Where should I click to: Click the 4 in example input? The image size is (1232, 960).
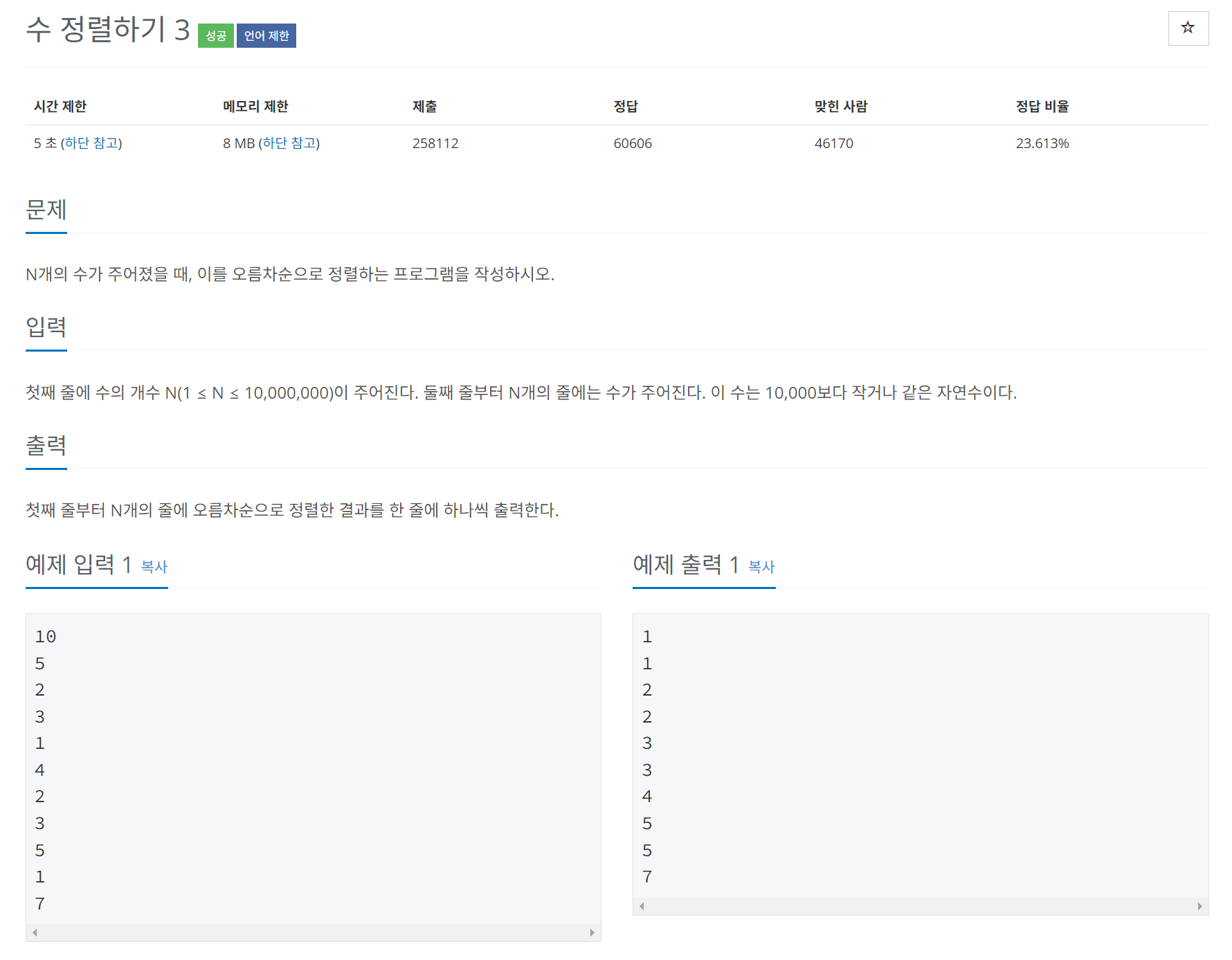coord(40,770)
